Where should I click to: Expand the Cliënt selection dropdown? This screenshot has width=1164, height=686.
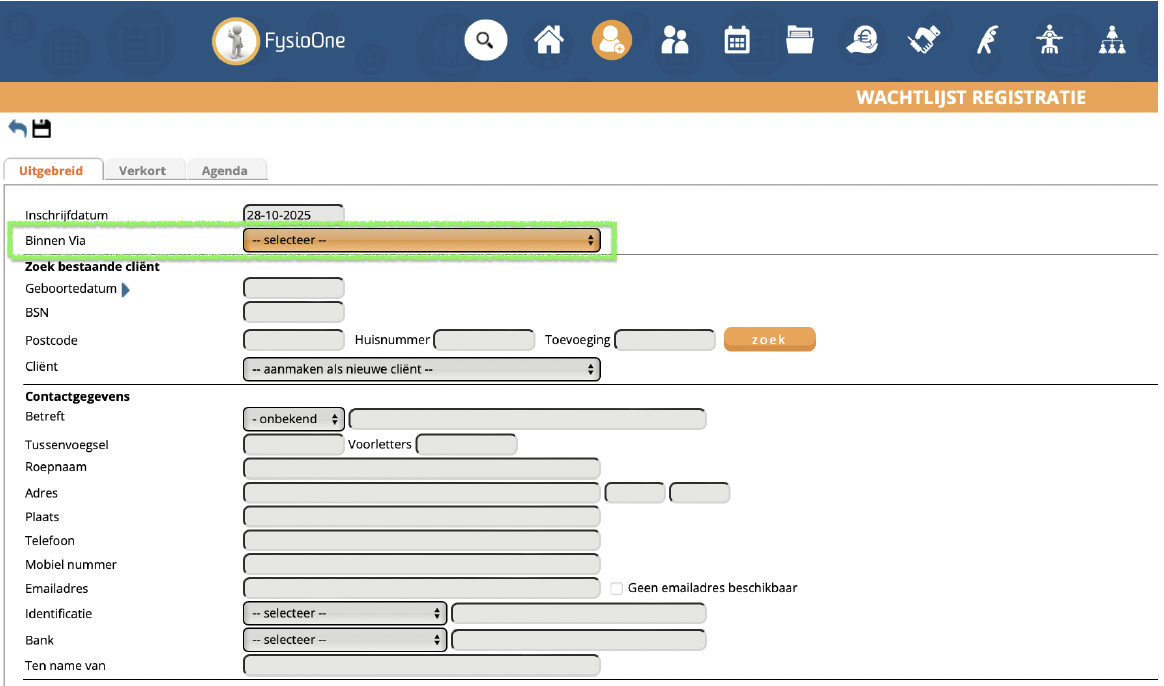421,370
